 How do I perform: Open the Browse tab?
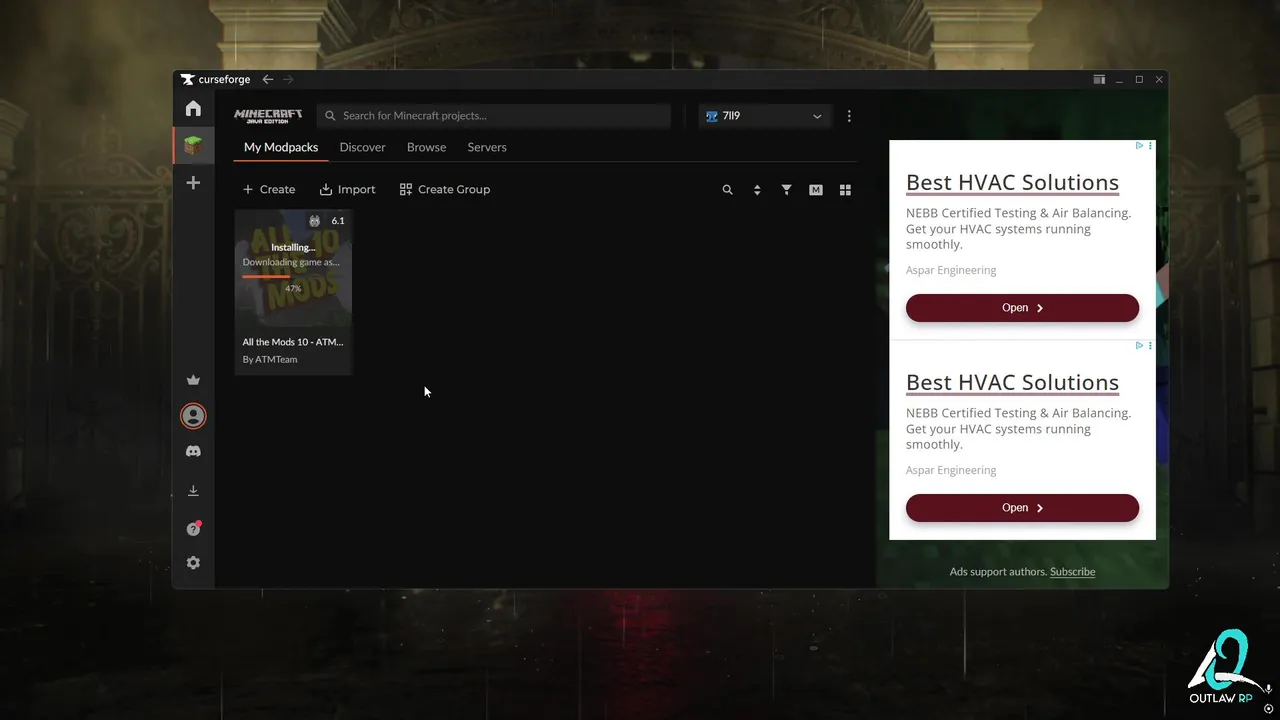point(426,147)
